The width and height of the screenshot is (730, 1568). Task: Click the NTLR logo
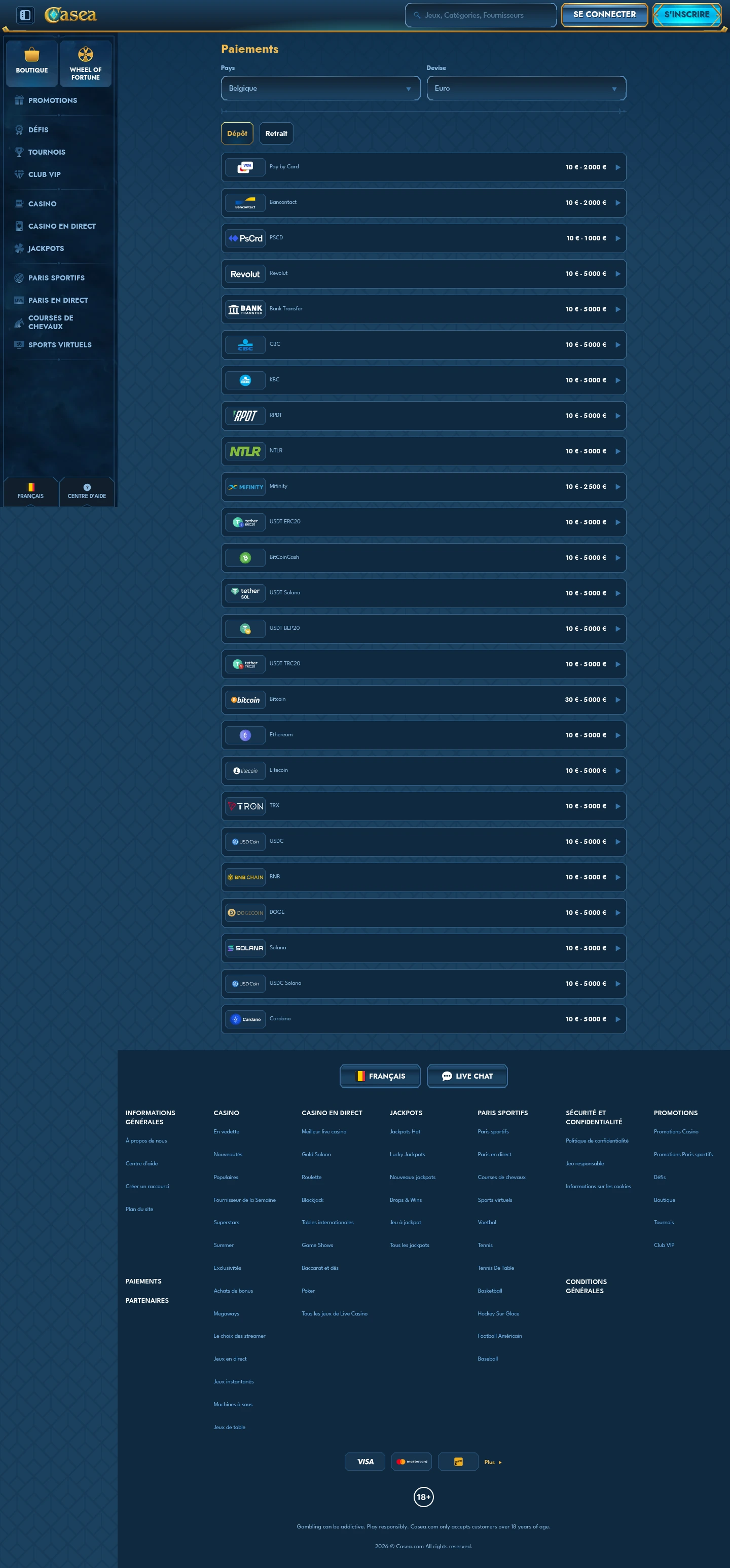pyautogui.click(x=245, y=451)
